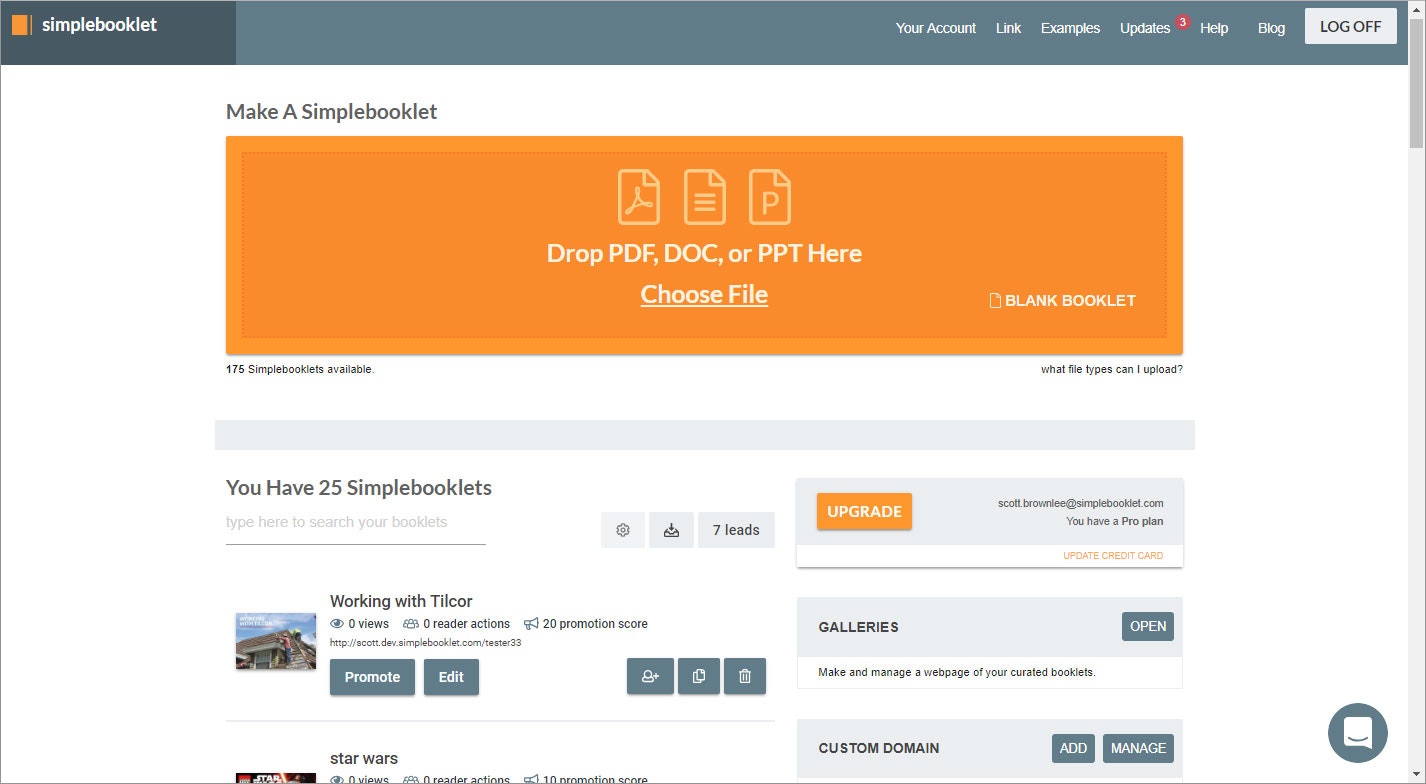Duplicate the Working with Tilcor booklet

pos(699,677)
